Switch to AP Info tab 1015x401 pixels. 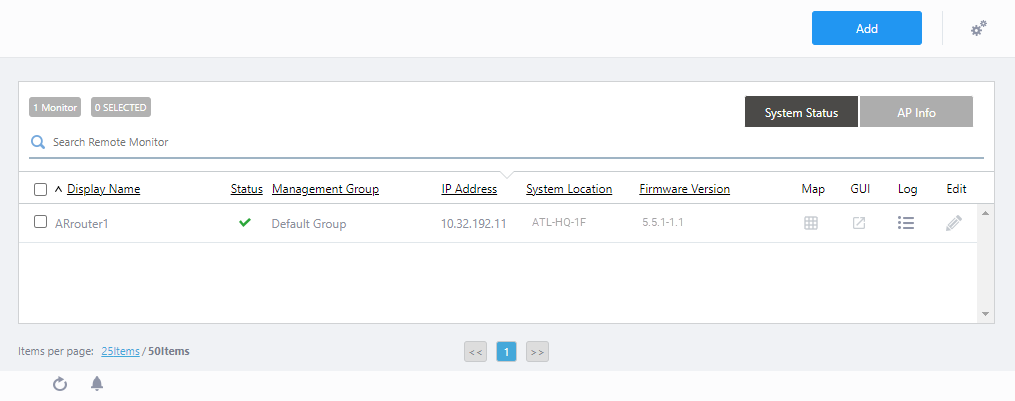pos(916,112)
